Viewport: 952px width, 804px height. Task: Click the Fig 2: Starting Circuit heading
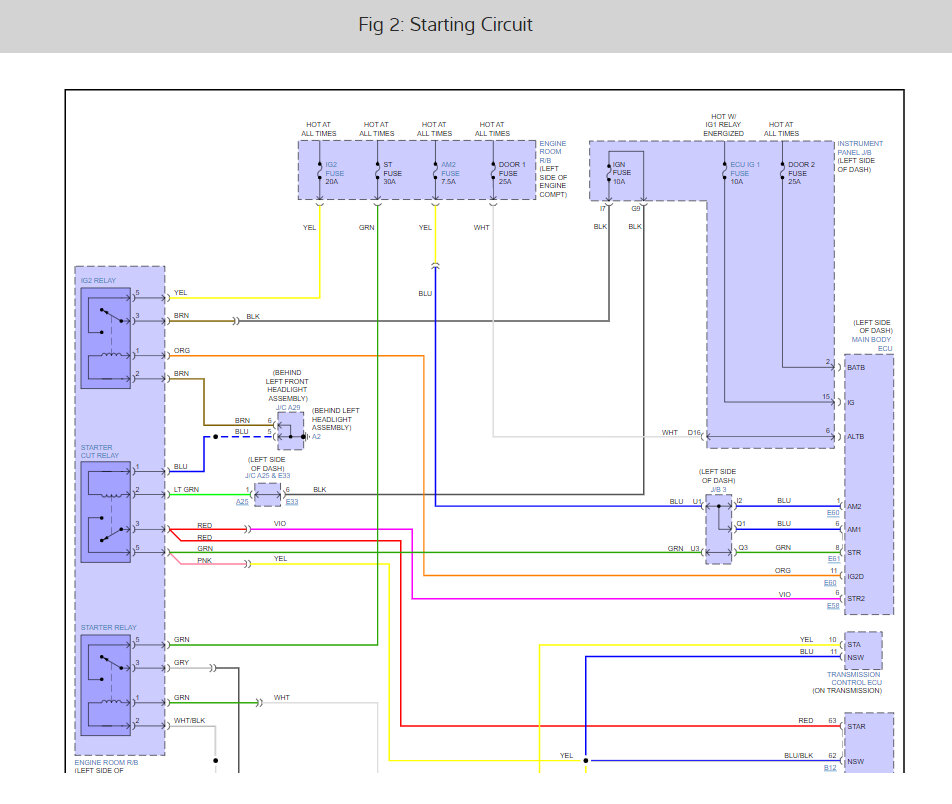(445, 25)
